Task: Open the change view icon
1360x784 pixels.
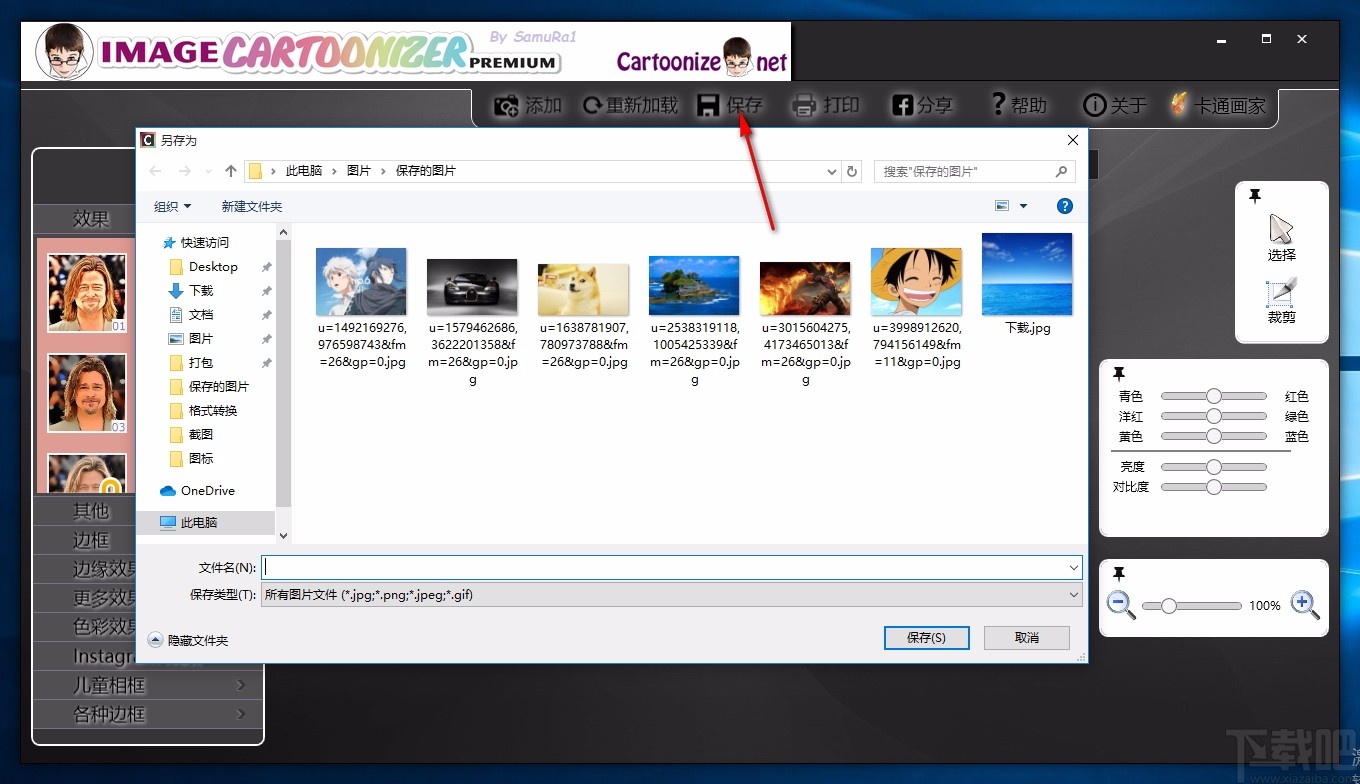Action: tap(1002, 206)
